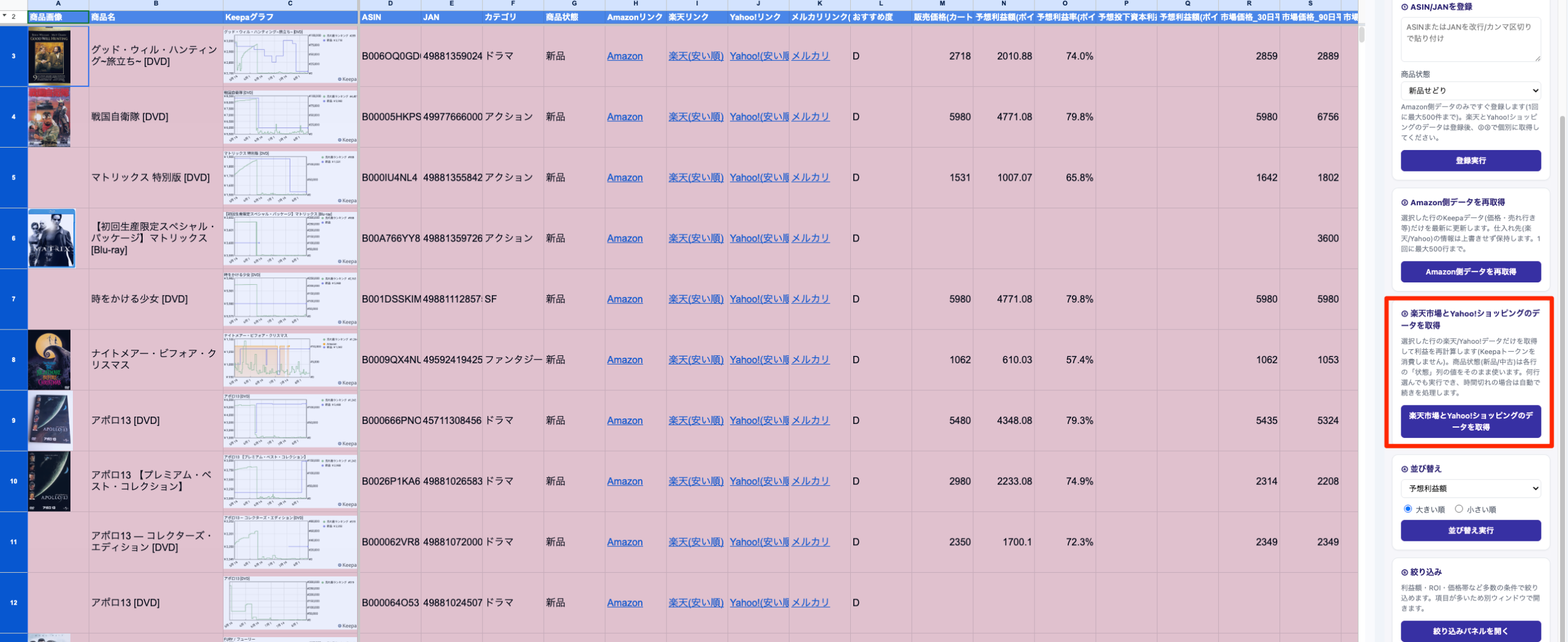Select the 商品名 header cell
This screenshot has width=1568, height=642.
point(156,17)
